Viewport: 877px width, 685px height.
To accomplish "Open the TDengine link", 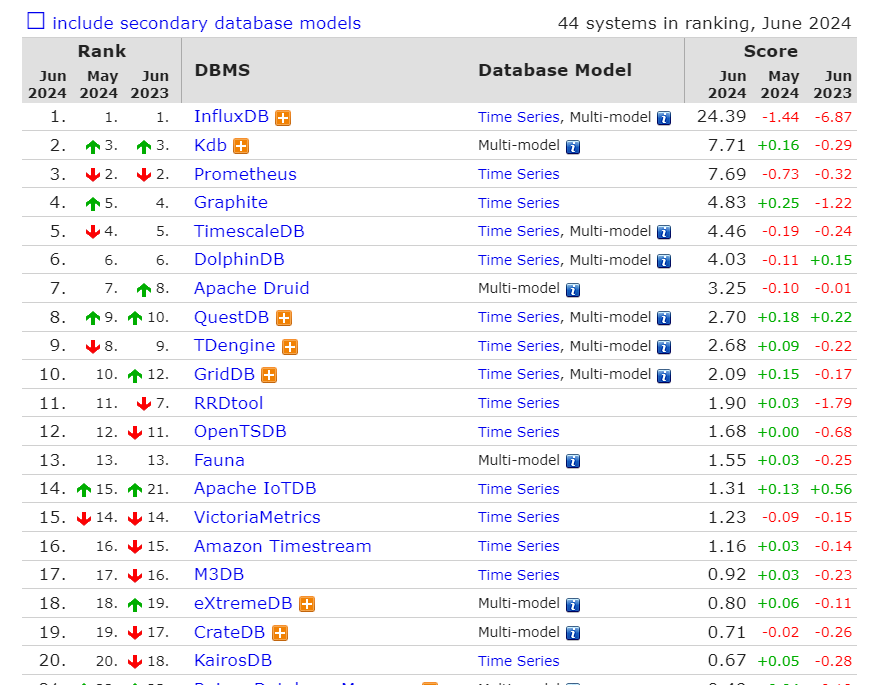I will pos(235,346).
